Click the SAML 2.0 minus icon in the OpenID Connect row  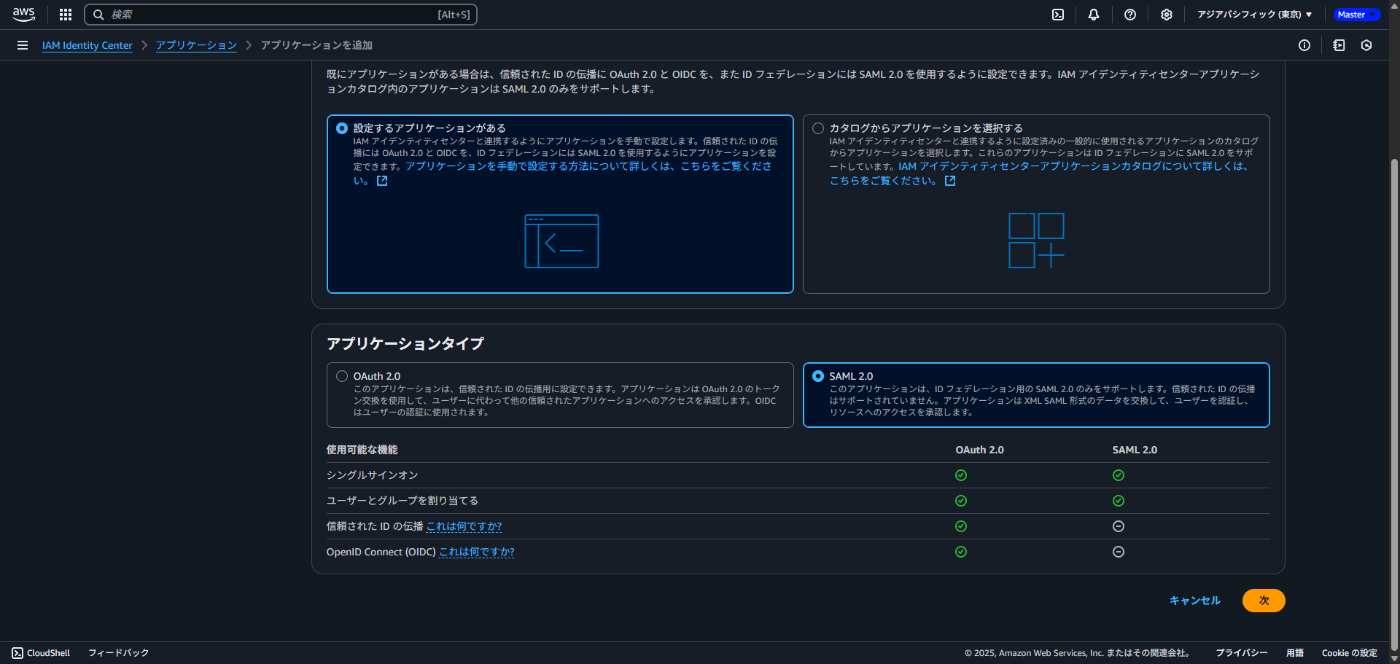point(1118,551)
